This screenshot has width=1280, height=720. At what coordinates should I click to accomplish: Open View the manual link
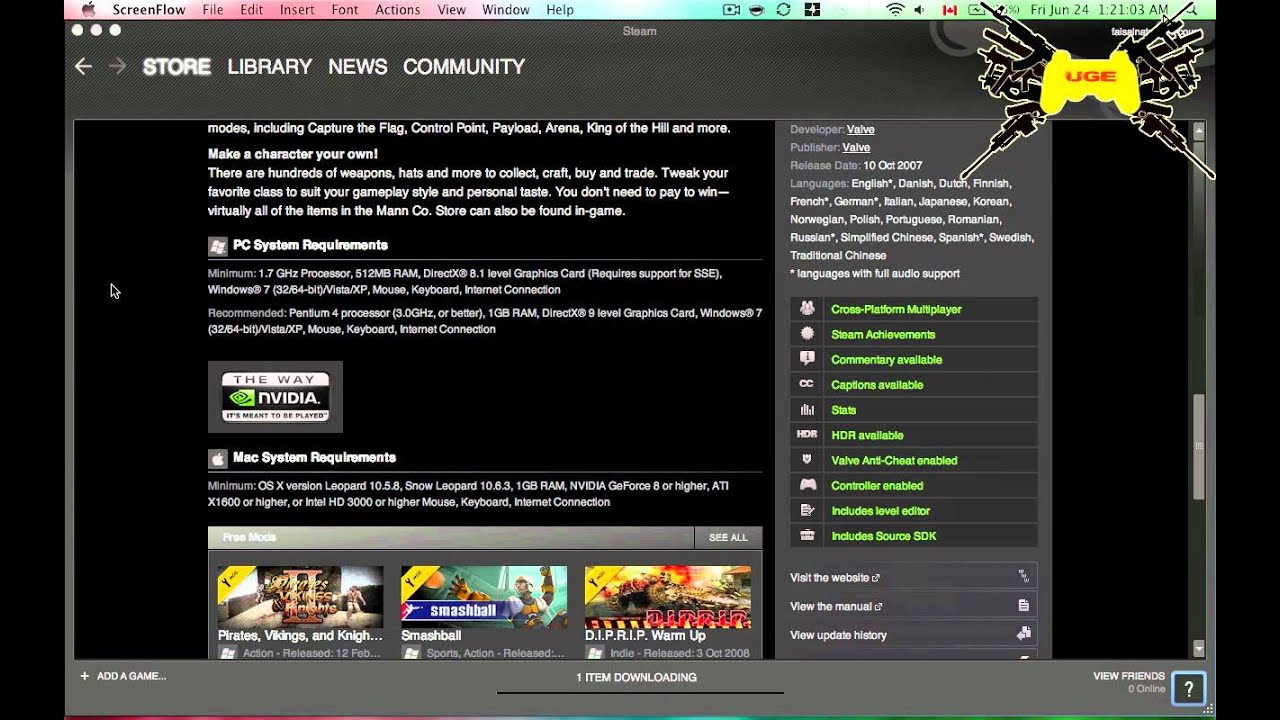tap(837, 606)
